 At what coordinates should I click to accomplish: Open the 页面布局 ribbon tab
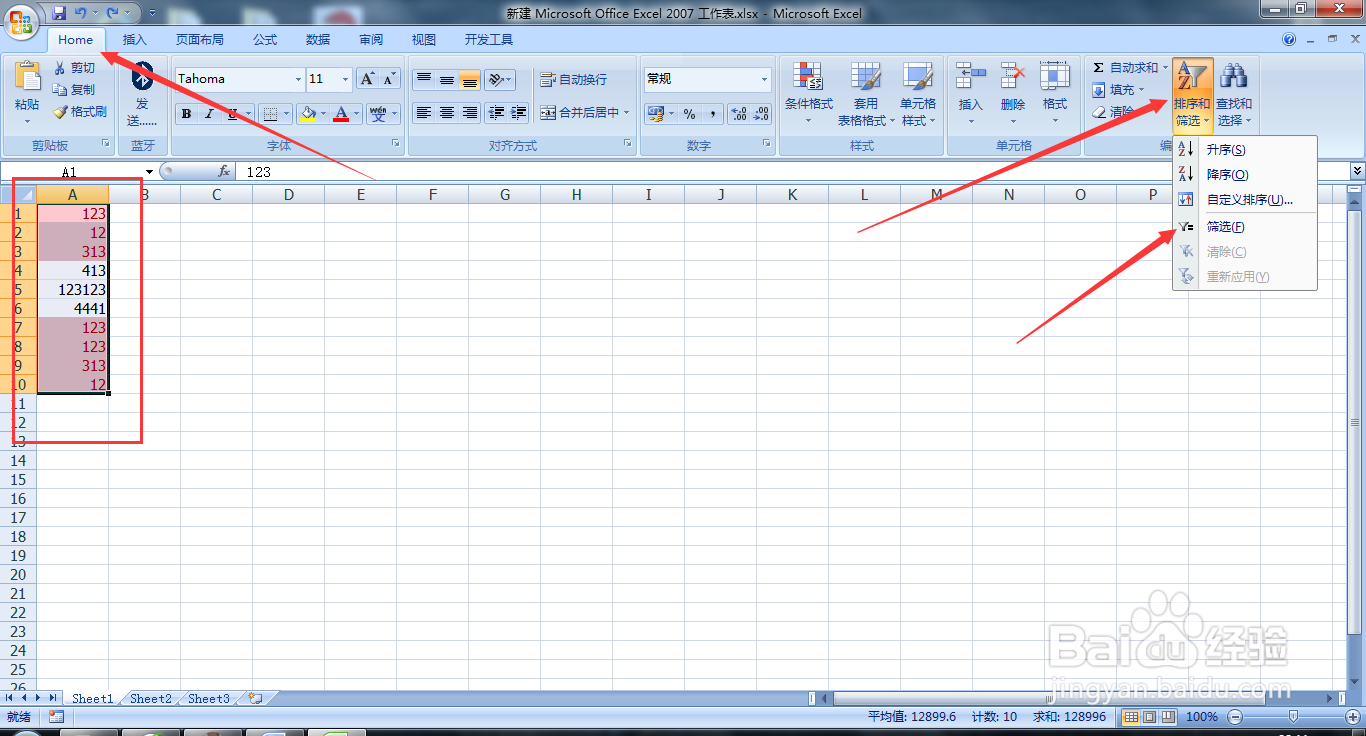[x=200, y=40]
